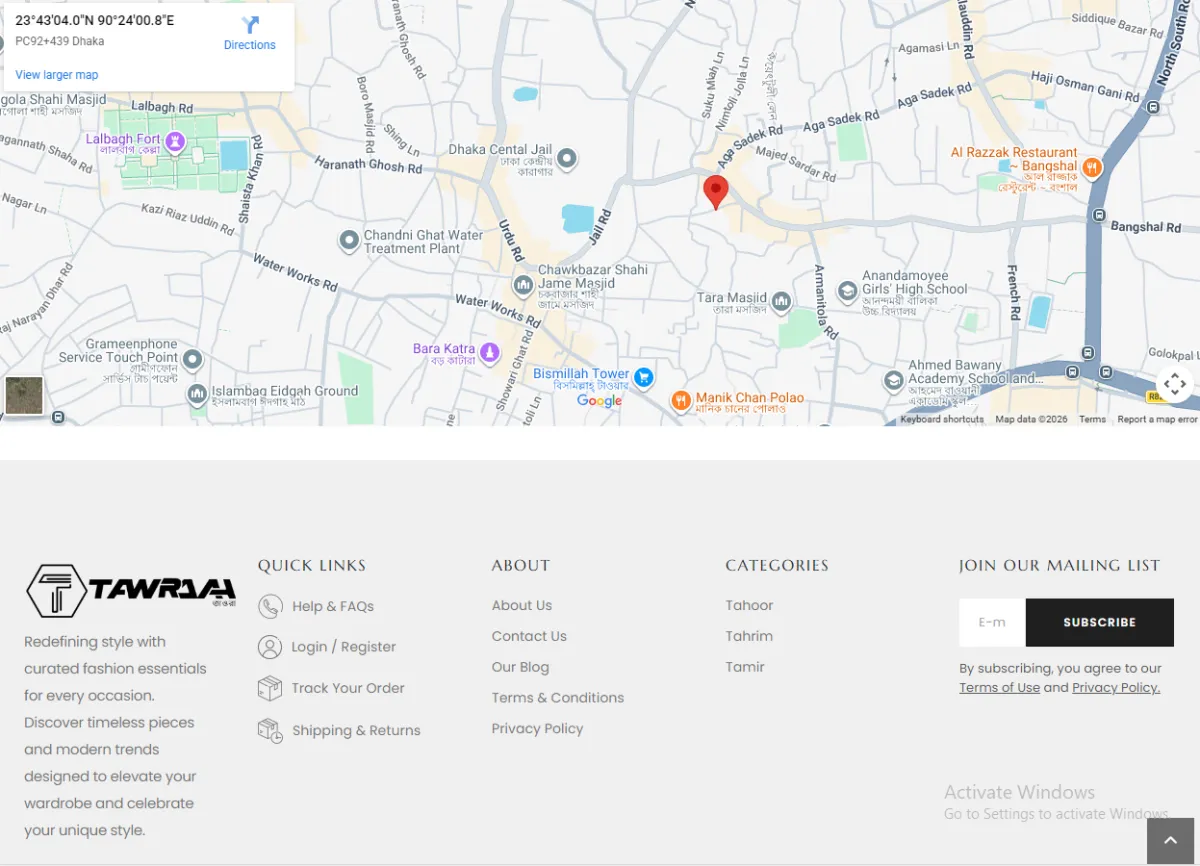The height and width of the screenshot is (866, 1200).
Task: Click the scroll-to-top arrow button
Action: (x=1171, y=842)
